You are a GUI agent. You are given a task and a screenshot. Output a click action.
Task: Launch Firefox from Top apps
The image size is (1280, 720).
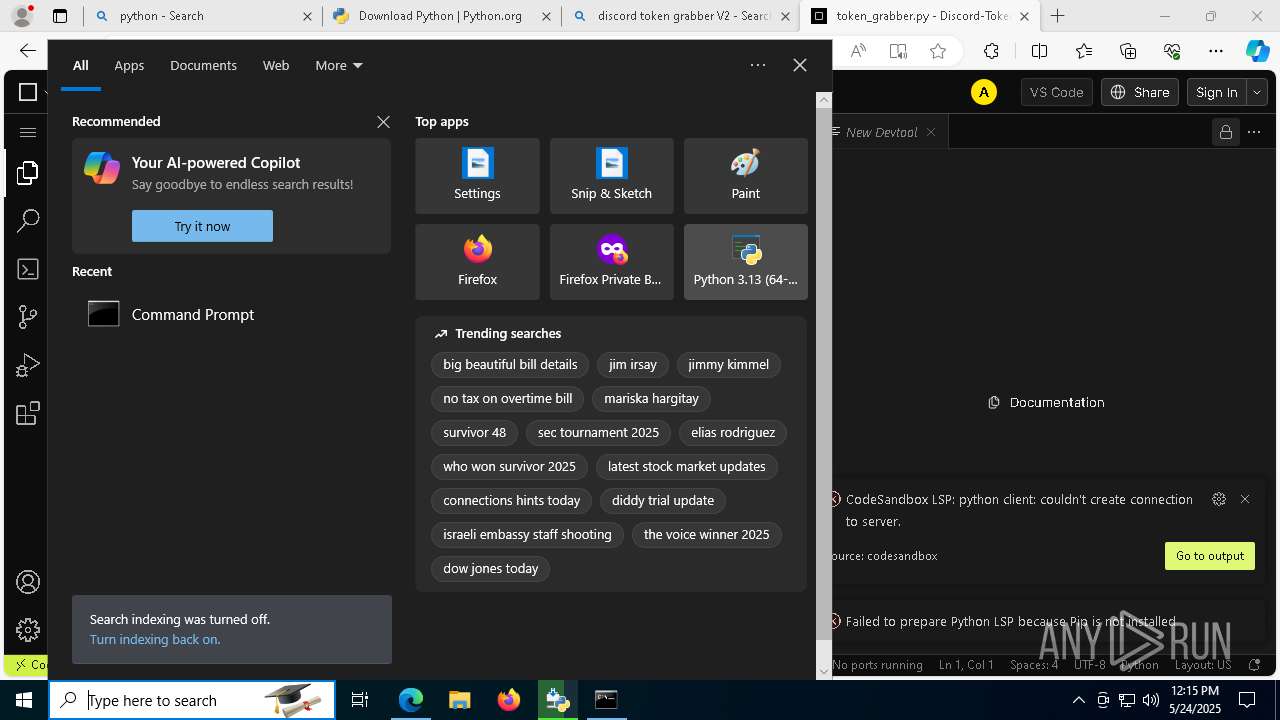click(x=477, y=262)
